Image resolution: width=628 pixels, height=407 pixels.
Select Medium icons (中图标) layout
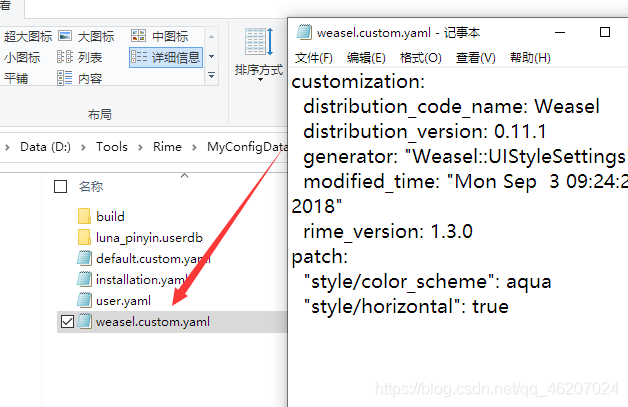(159, 36)
